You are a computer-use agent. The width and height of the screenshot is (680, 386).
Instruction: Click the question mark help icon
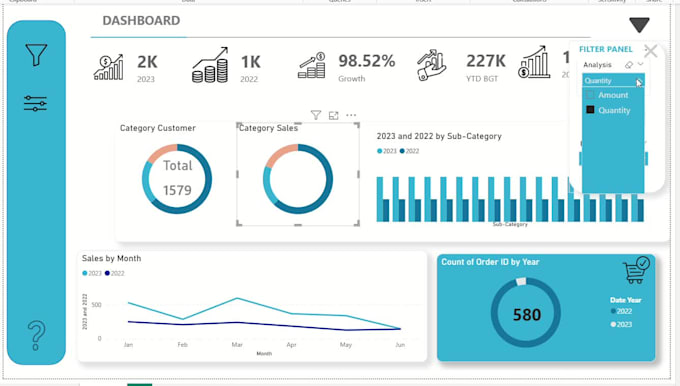click(36, 335)
